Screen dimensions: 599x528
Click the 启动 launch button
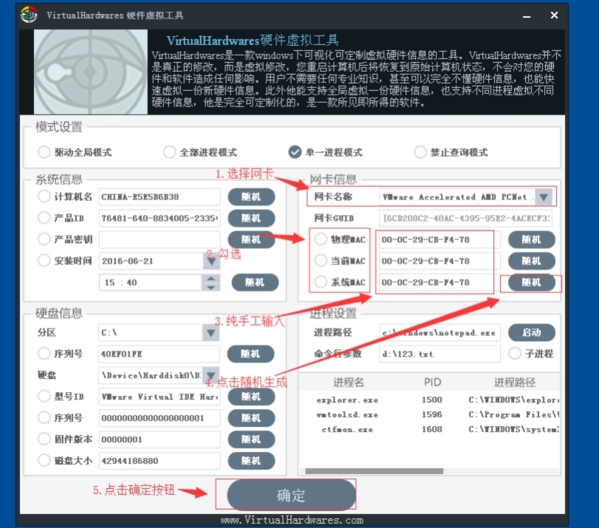[531, 332]
